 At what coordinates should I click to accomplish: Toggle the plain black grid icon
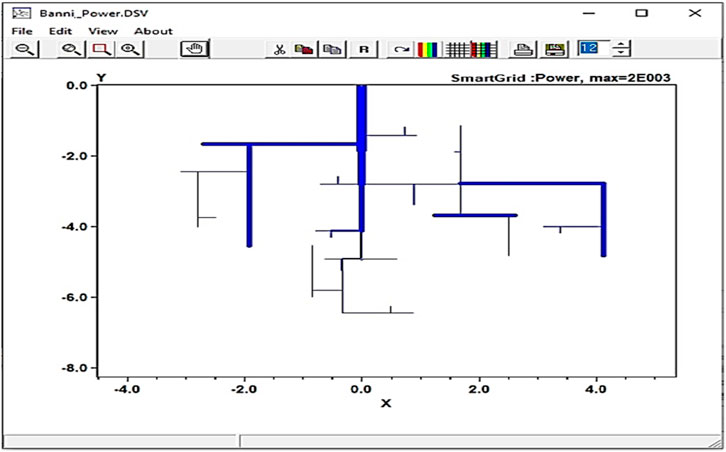[457, 49]
